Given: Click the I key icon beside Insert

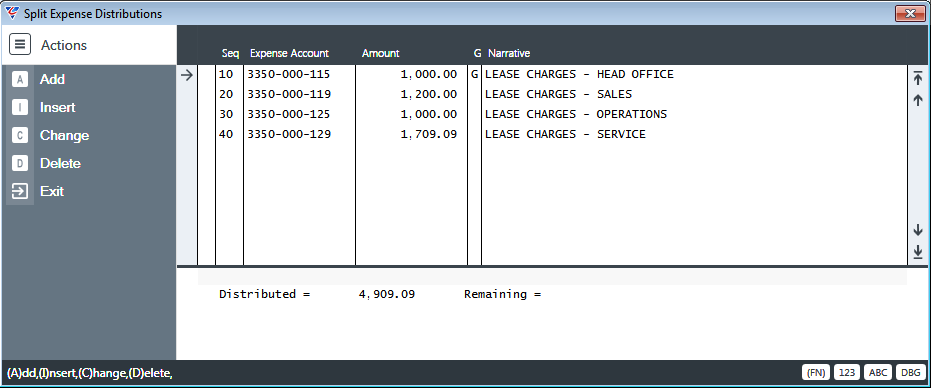Looking at the screenshot, I should pyautogui.click(x=20, y=108).
